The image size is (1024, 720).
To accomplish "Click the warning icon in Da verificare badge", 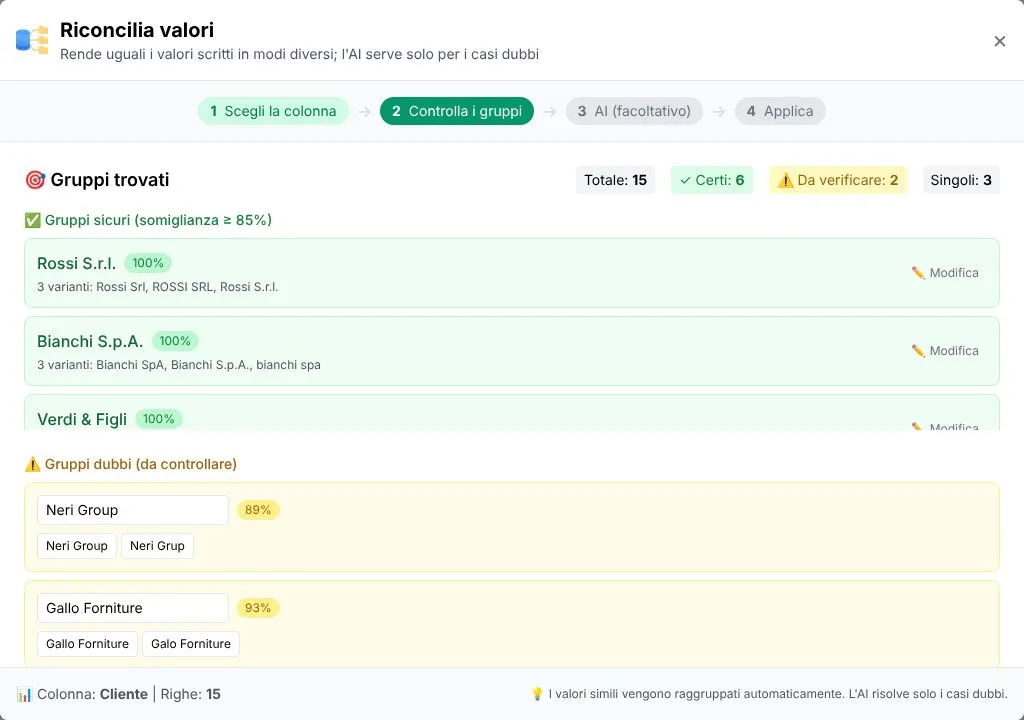I will coord(785,180).
